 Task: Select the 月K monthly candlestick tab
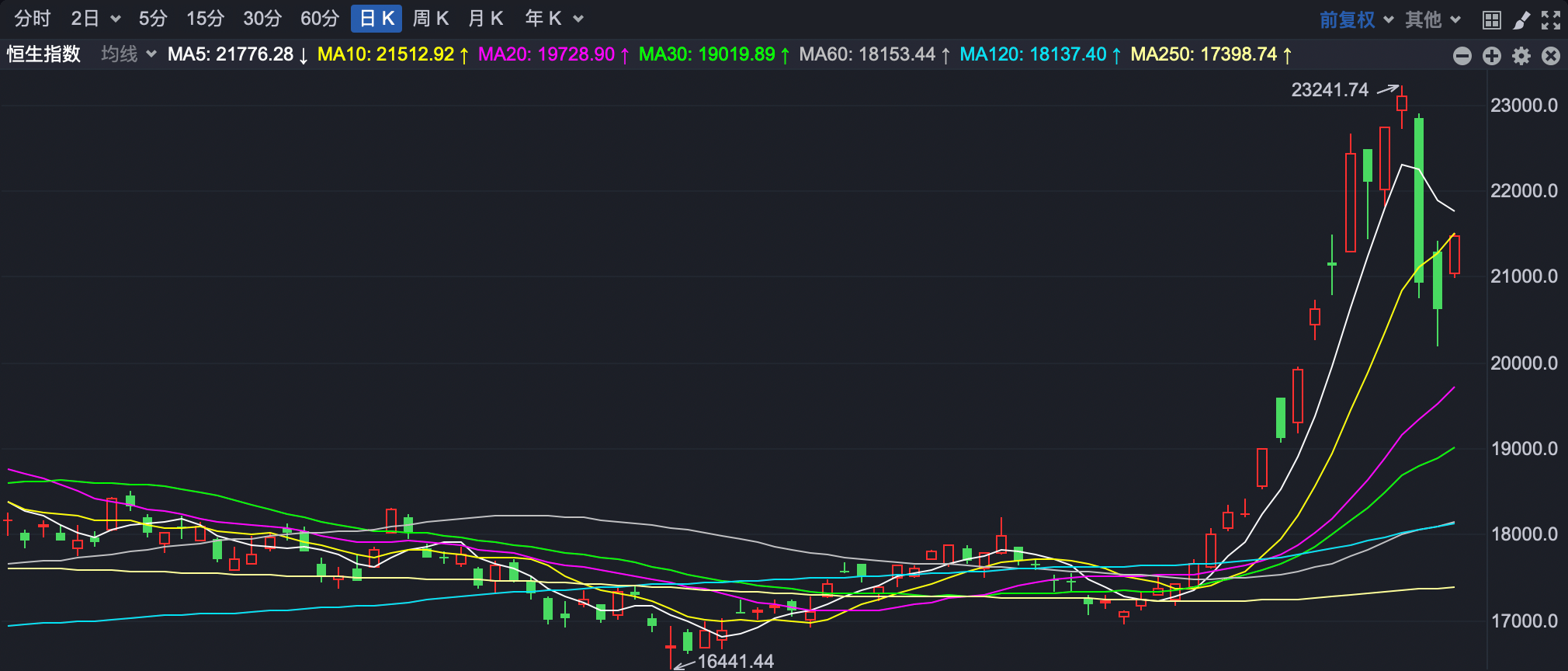pyautogui.click(x=486, y=19)
